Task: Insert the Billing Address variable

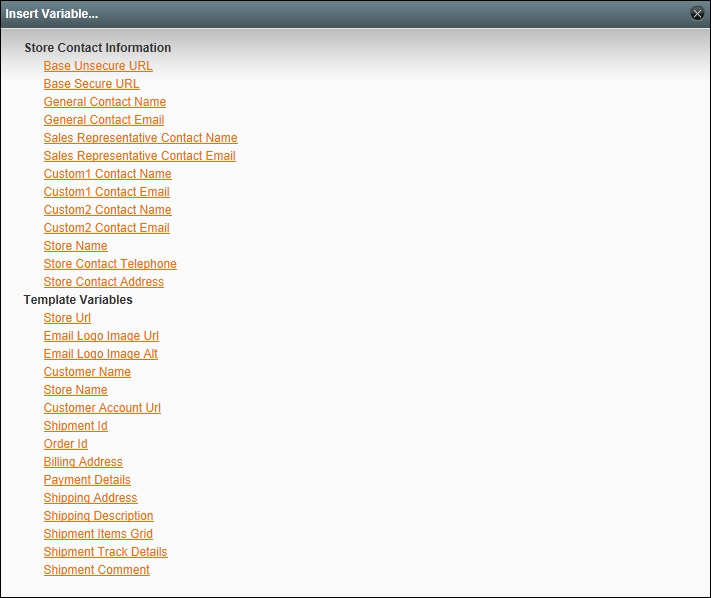Action: coord(83,462)
